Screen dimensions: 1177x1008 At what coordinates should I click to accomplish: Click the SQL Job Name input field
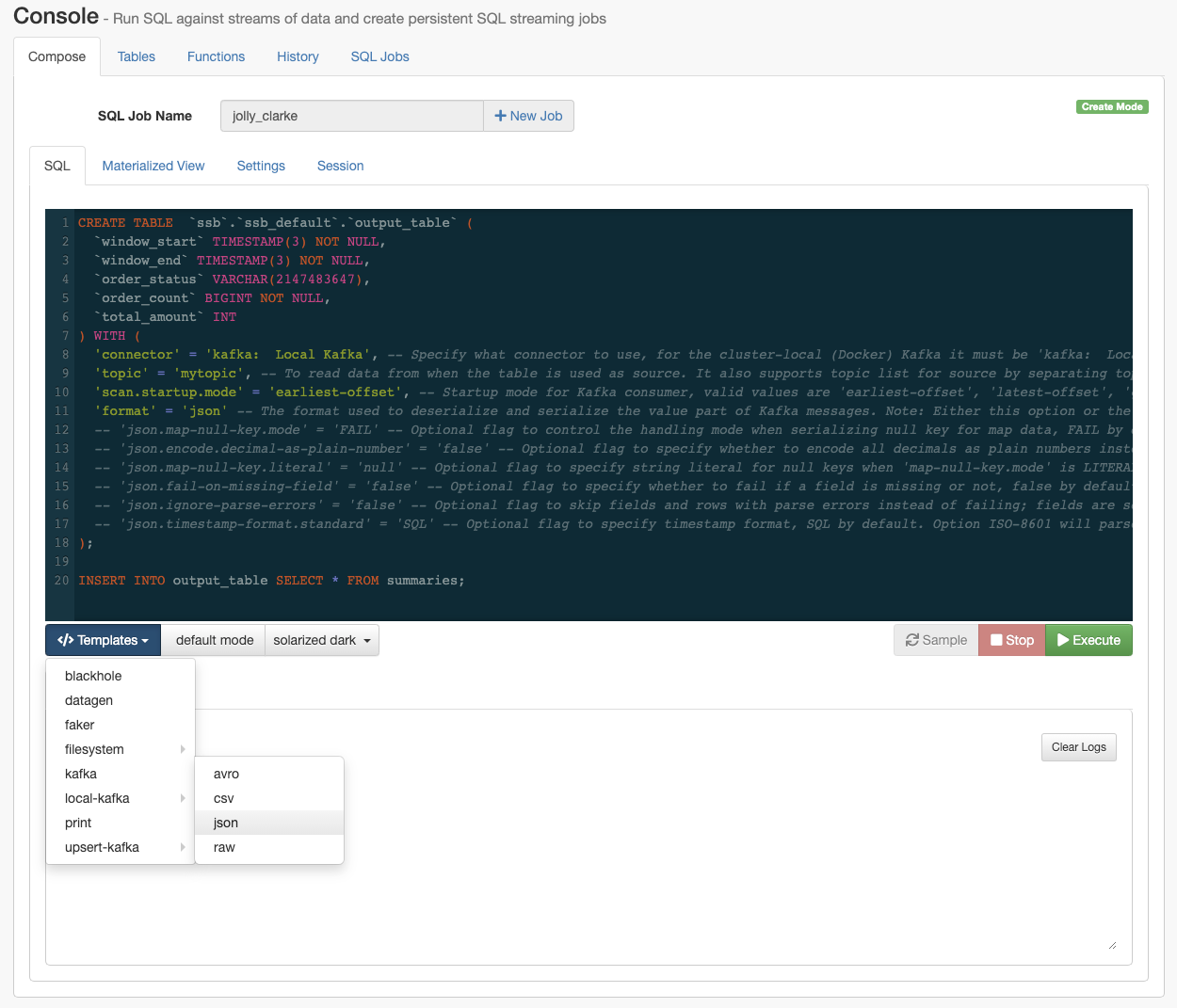click(351, 116)
